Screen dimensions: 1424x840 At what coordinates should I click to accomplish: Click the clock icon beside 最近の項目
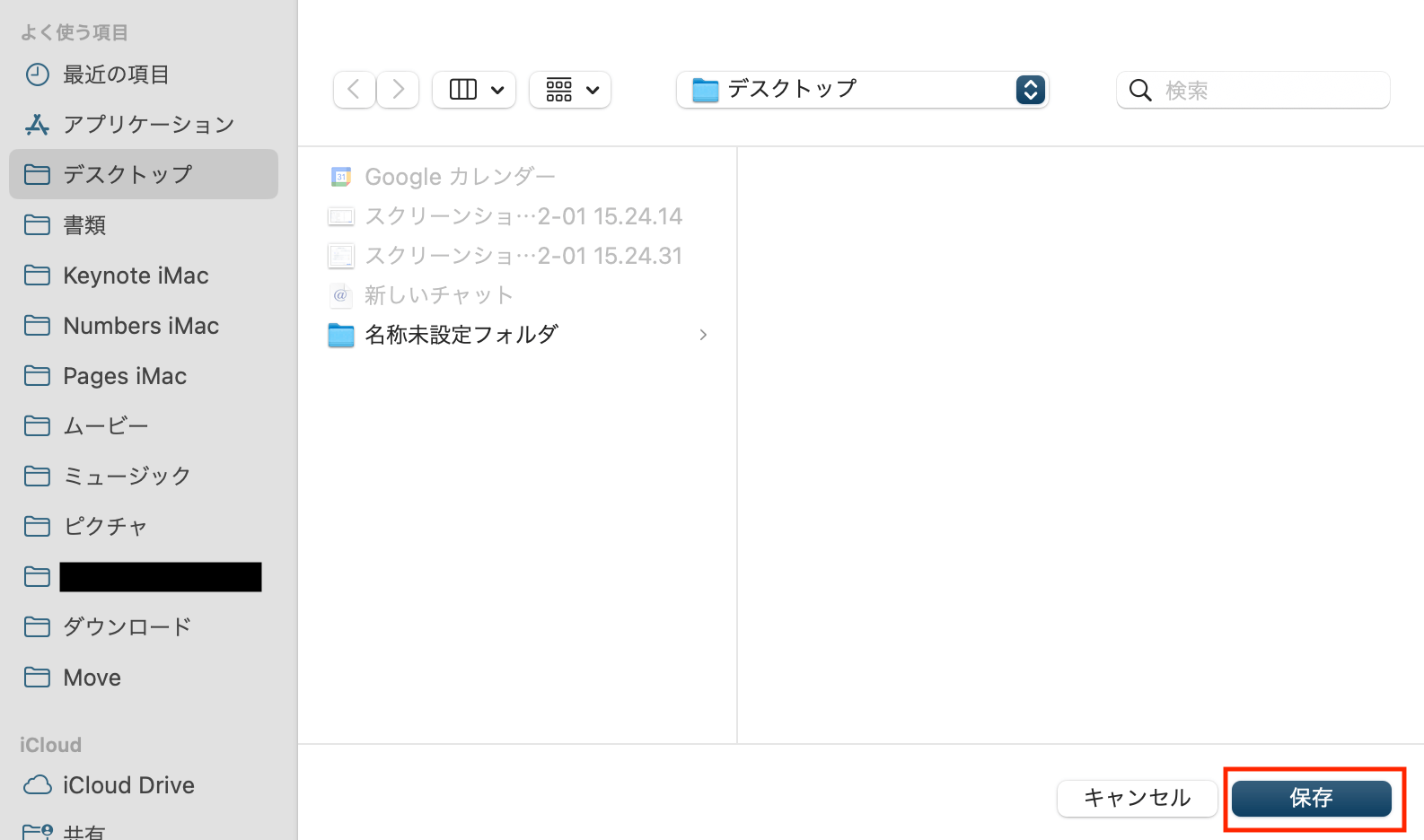38,74
